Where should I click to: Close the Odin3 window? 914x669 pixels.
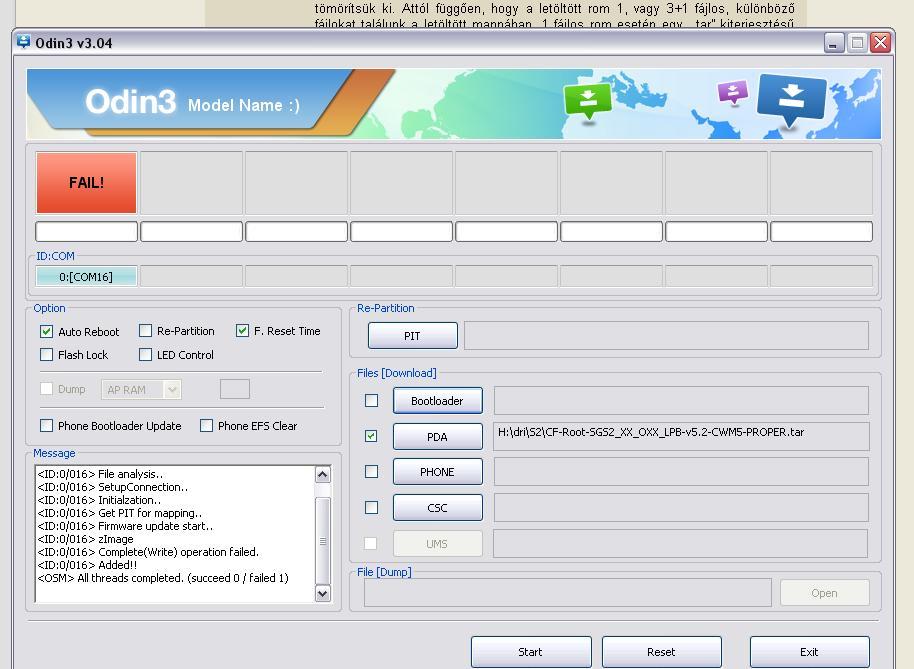[880, 43]
